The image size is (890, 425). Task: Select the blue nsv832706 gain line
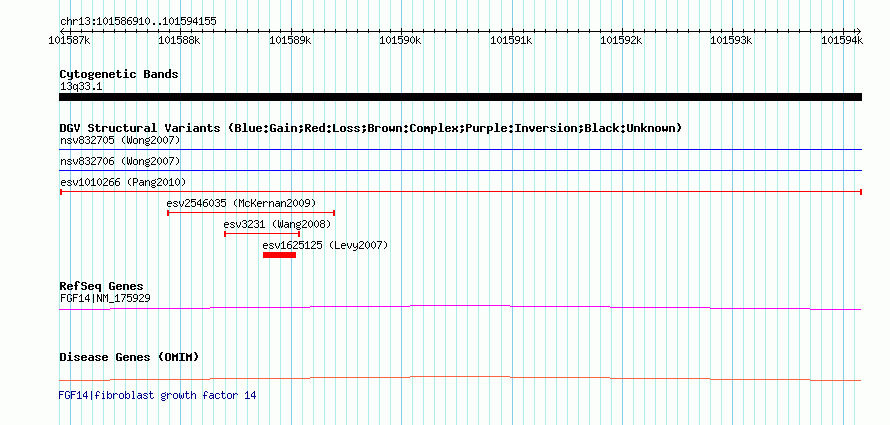point(460,170)
